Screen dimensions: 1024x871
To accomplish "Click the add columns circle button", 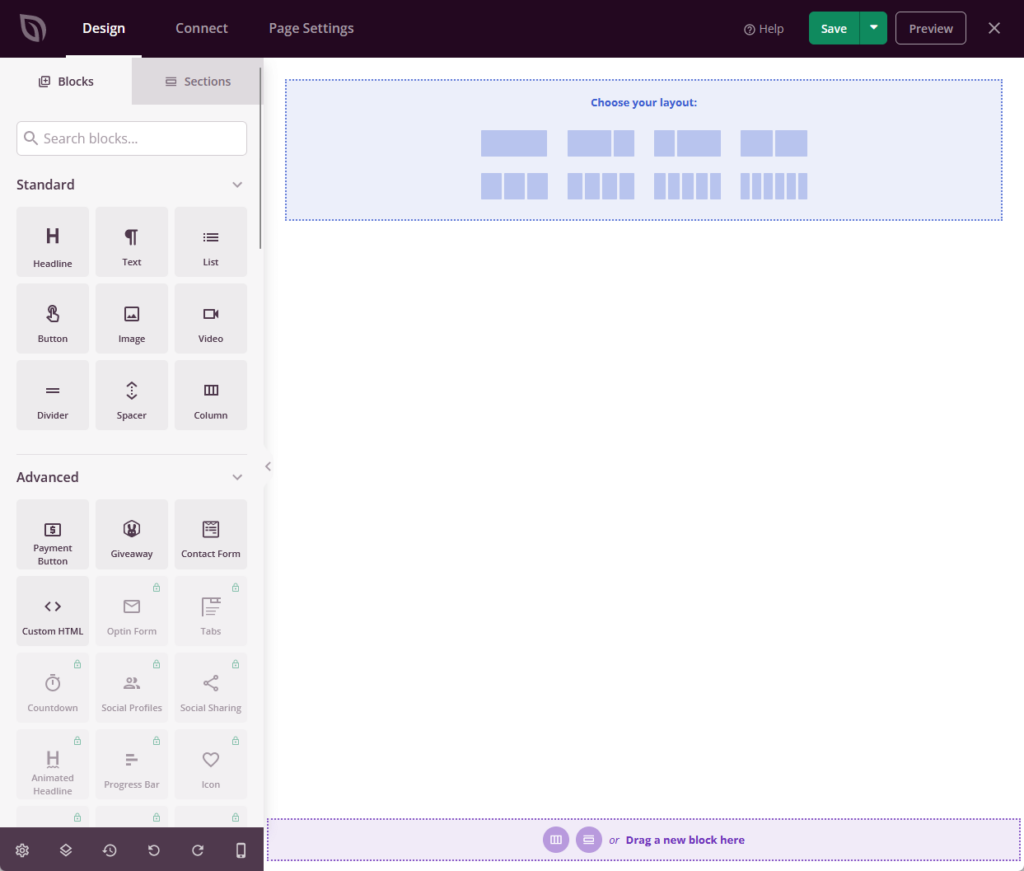I will [x=556, y=840].
